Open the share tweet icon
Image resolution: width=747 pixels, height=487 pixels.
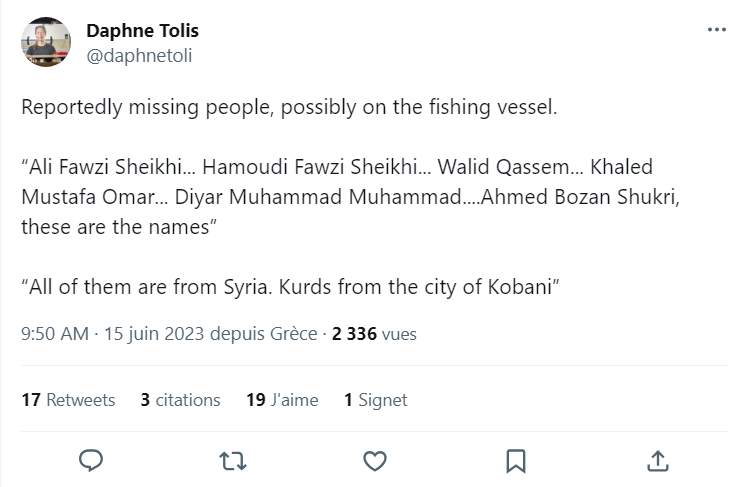click(658, 460)
